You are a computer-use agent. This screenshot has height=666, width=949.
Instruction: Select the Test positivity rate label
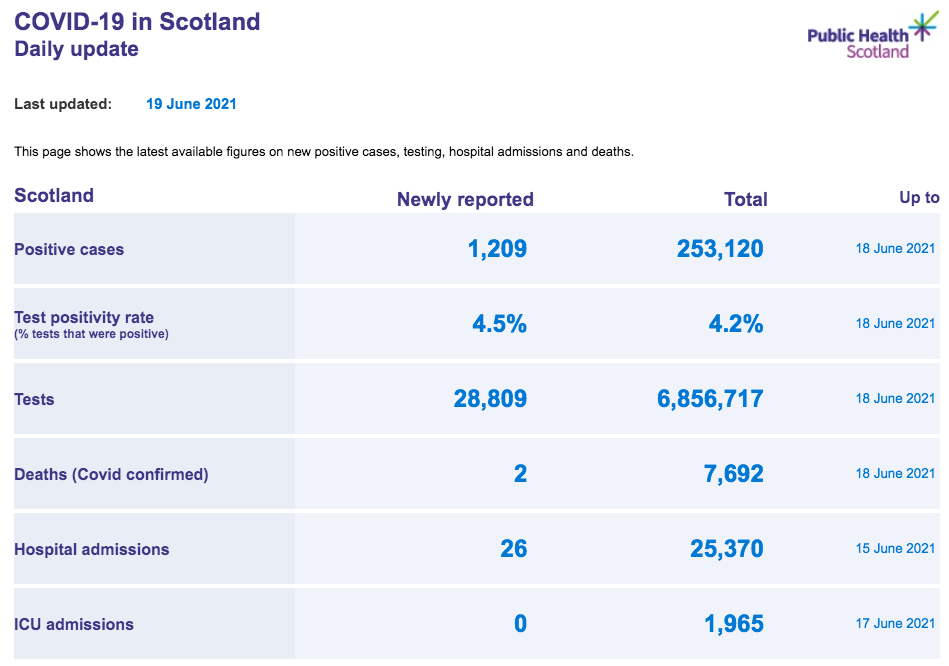(84, 317)
